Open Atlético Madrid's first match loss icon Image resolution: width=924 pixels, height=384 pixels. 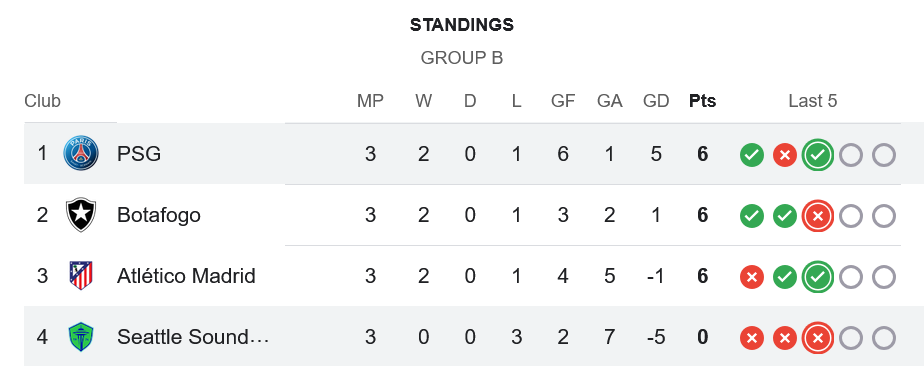(x=752, y=277)
